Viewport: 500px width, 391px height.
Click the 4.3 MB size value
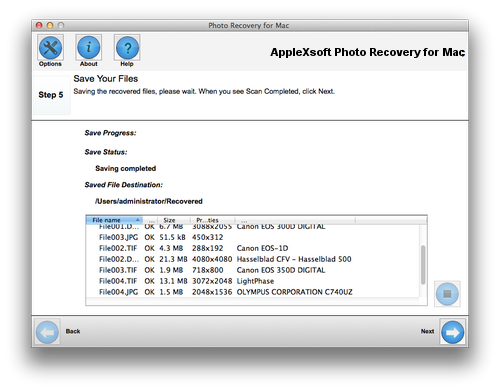pyautogui.click(x=171, y=248)
